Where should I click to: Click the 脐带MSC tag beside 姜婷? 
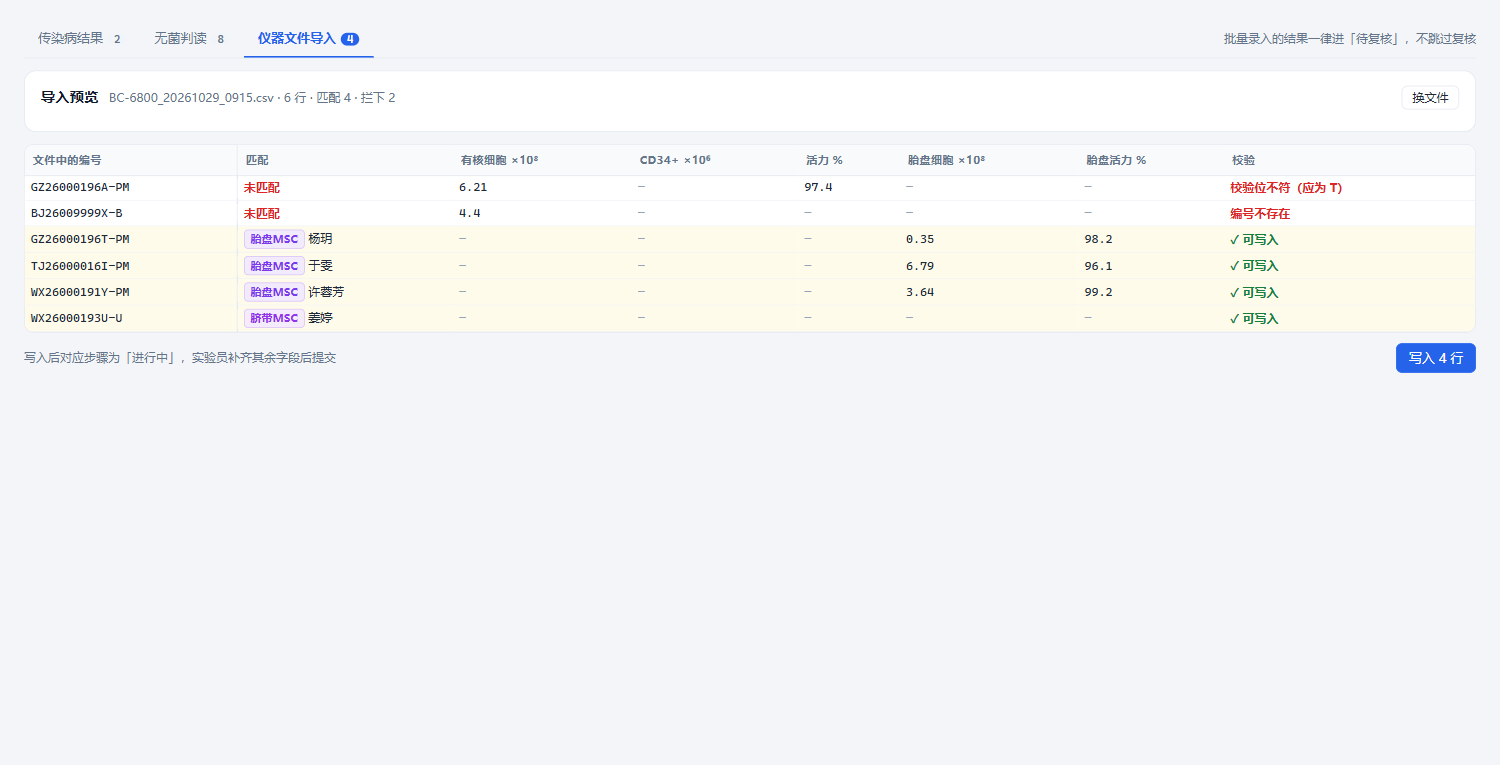click(274, 318)
